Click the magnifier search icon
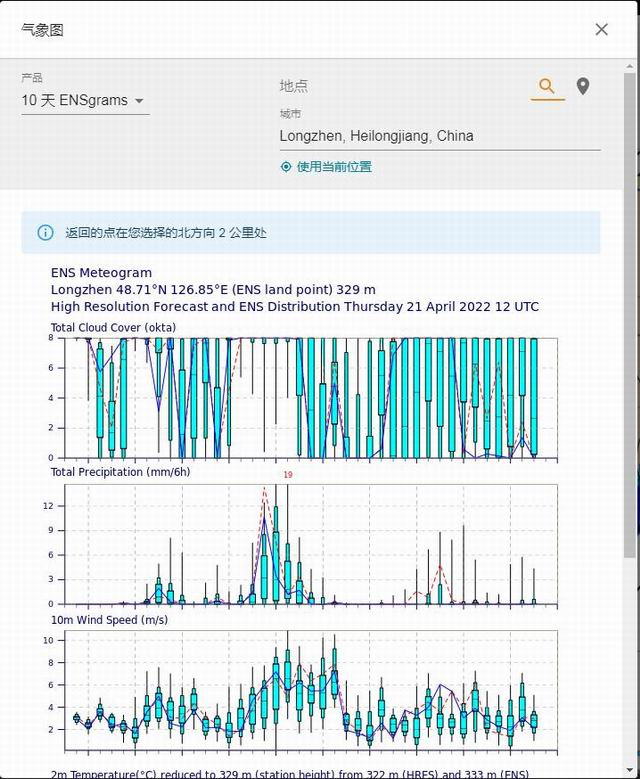 [547, 87]
